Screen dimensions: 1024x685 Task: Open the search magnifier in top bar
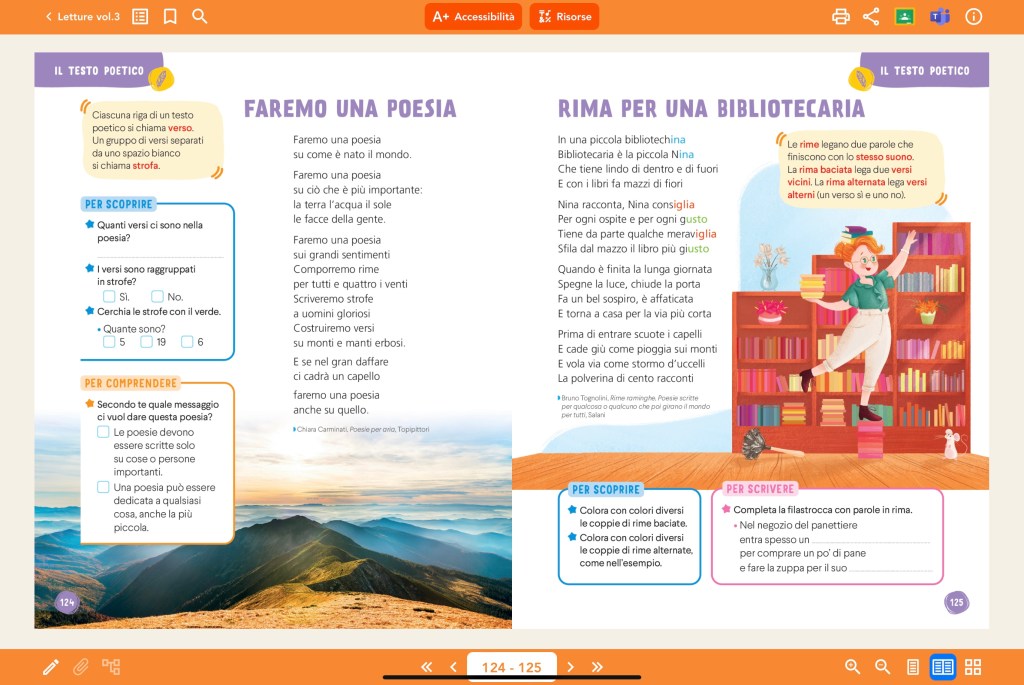tap(200, 16)
